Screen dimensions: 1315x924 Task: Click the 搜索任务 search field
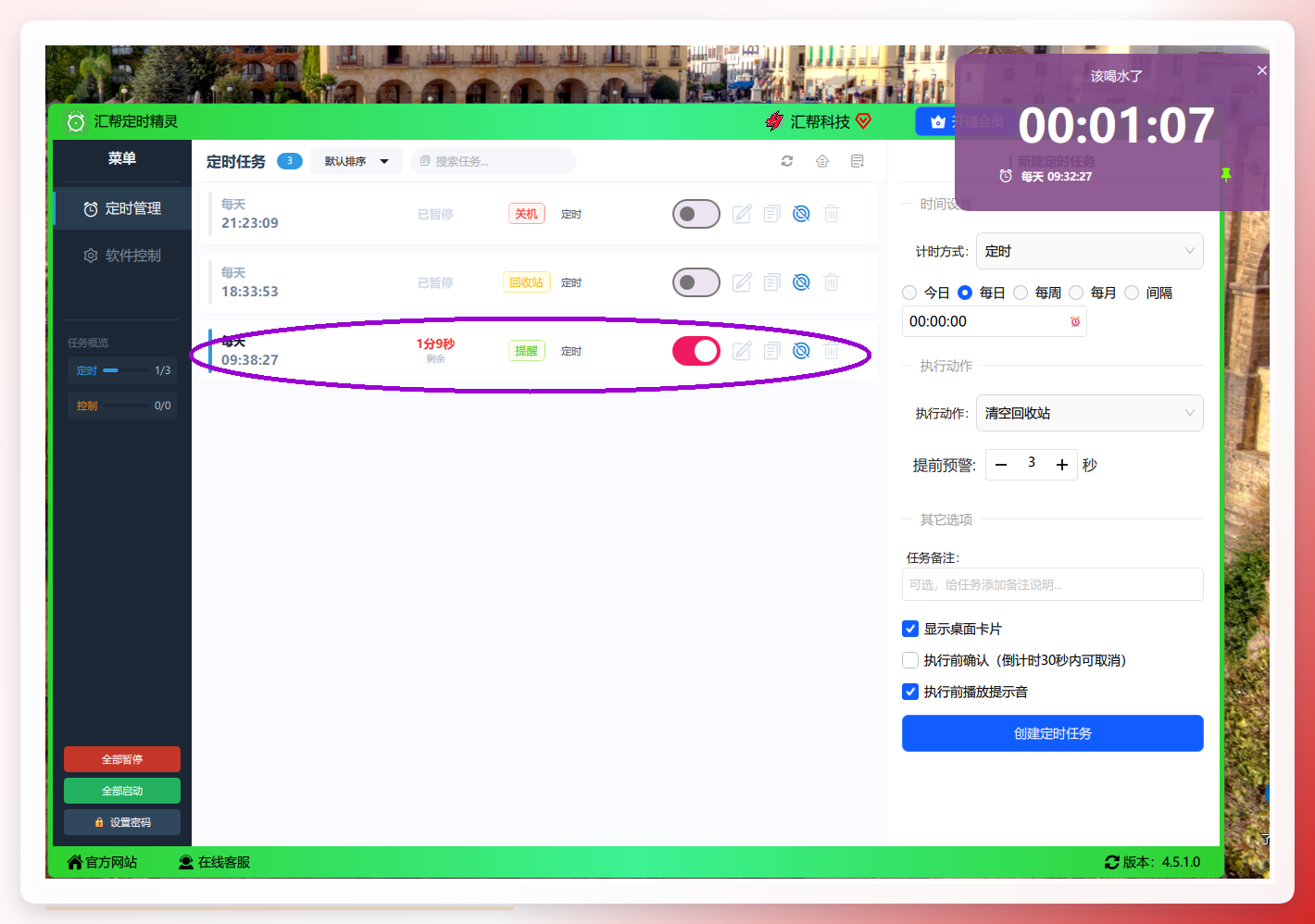click(x=494, y=161)
